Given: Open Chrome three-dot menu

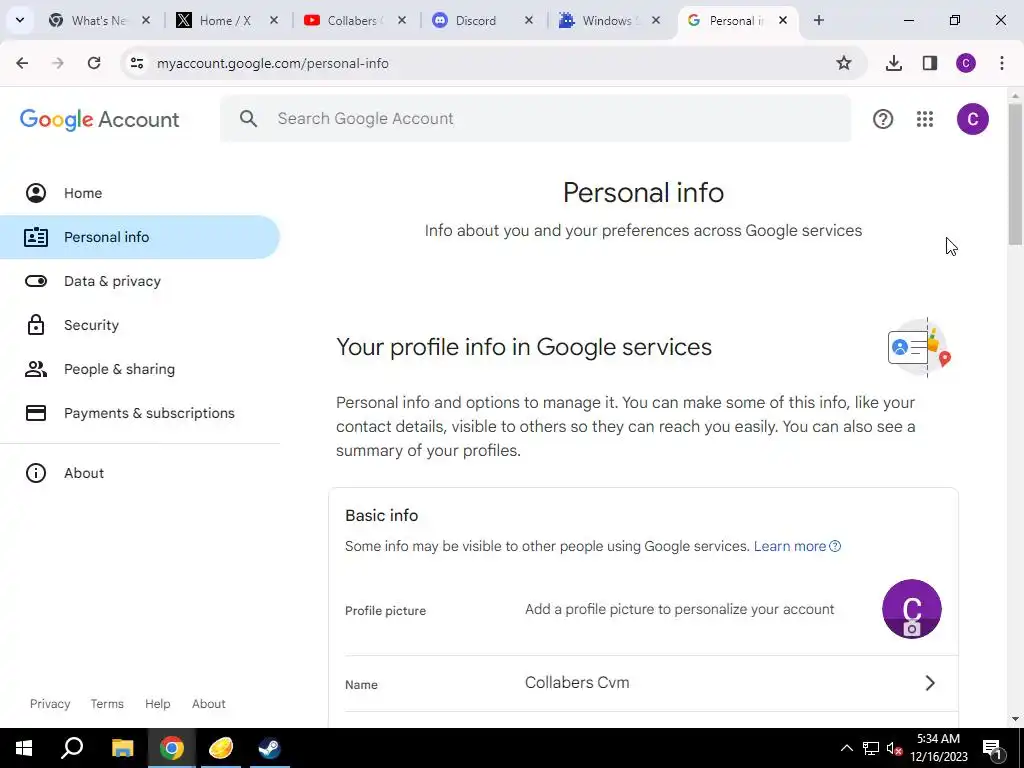Looking at the screenshot, I should point(1002,63).
